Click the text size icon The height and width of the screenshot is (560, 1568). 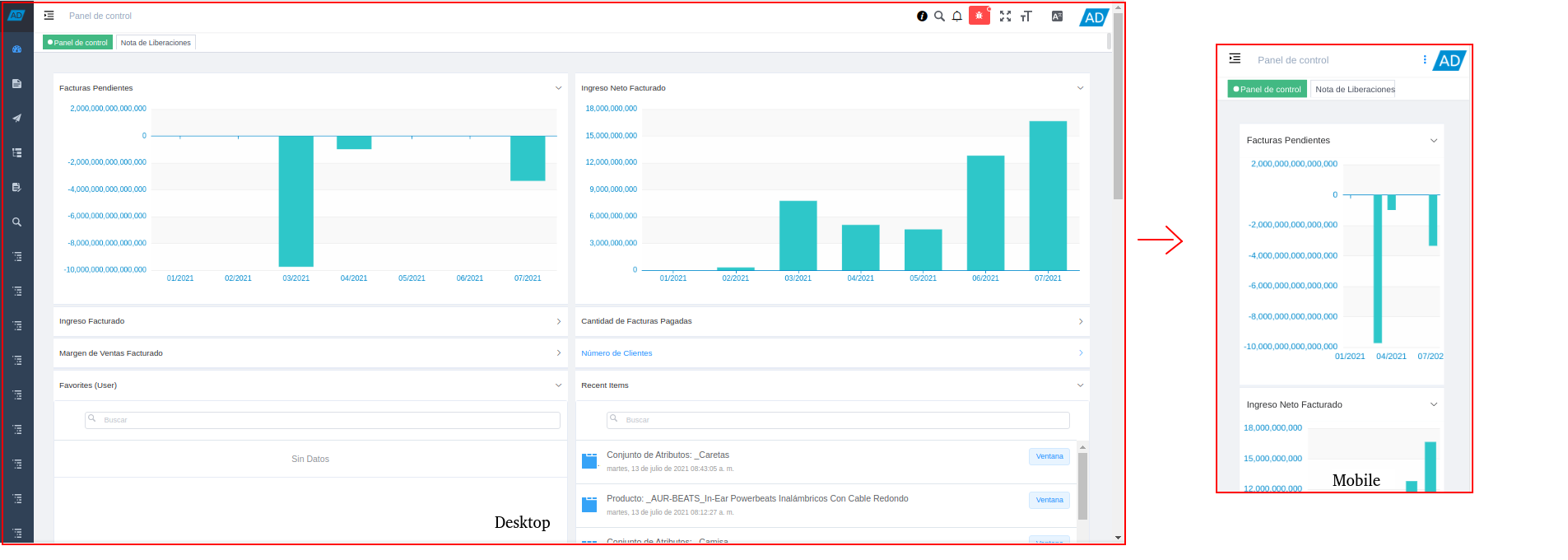tap(1026, 16)
